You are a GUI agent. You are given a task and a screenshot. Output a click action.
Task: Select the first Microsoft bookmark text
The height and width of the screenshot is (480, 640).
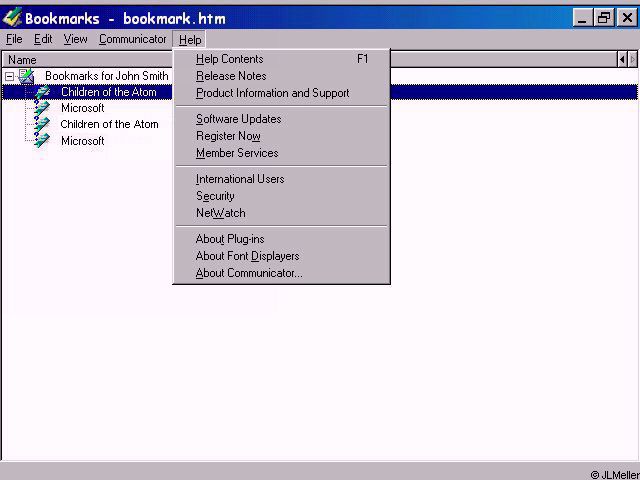[83, 108]
